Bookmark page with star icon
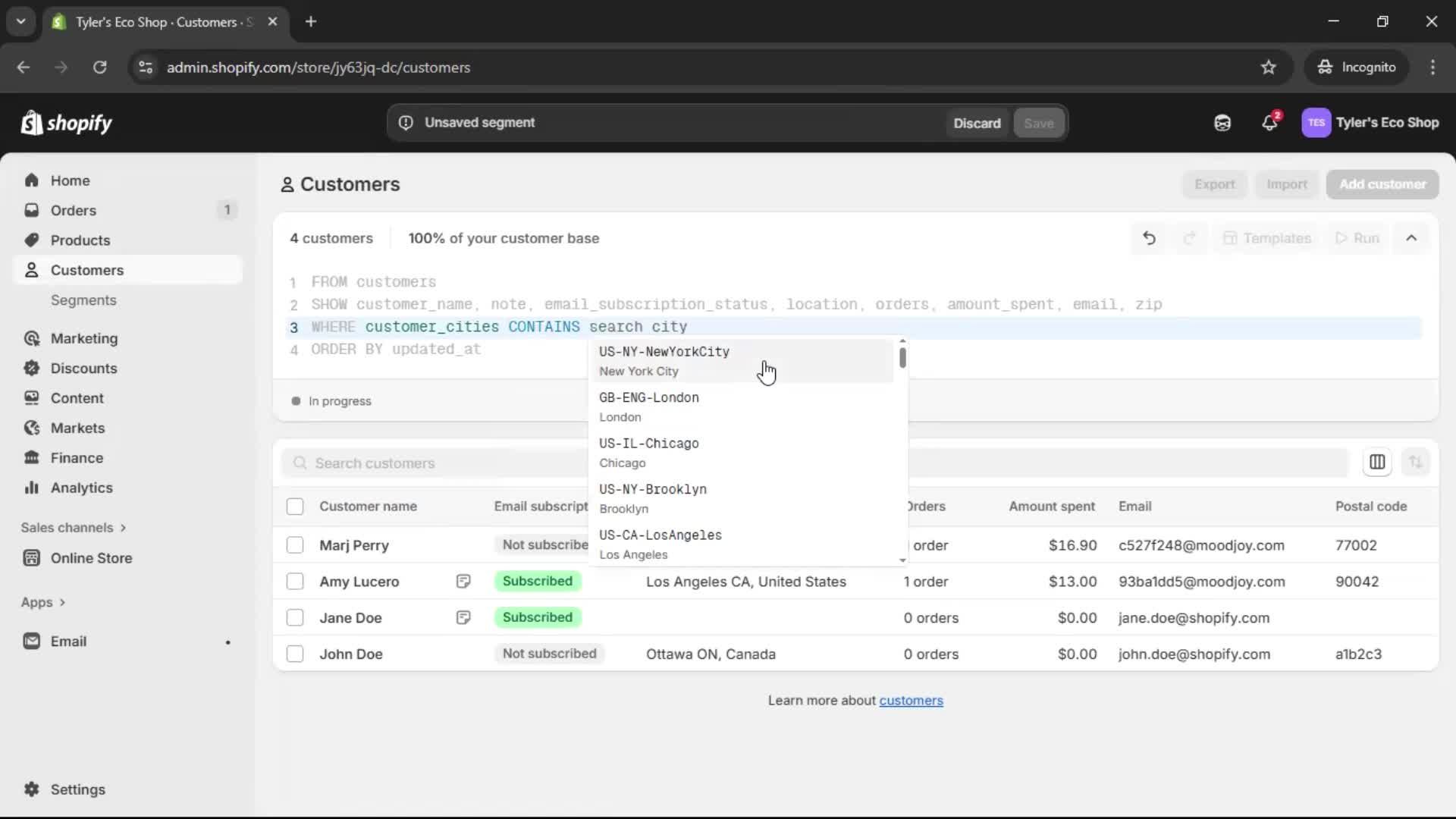The width and height of the screenshot is (1456, 819). pyautogui.click(x=1268, y=67)
